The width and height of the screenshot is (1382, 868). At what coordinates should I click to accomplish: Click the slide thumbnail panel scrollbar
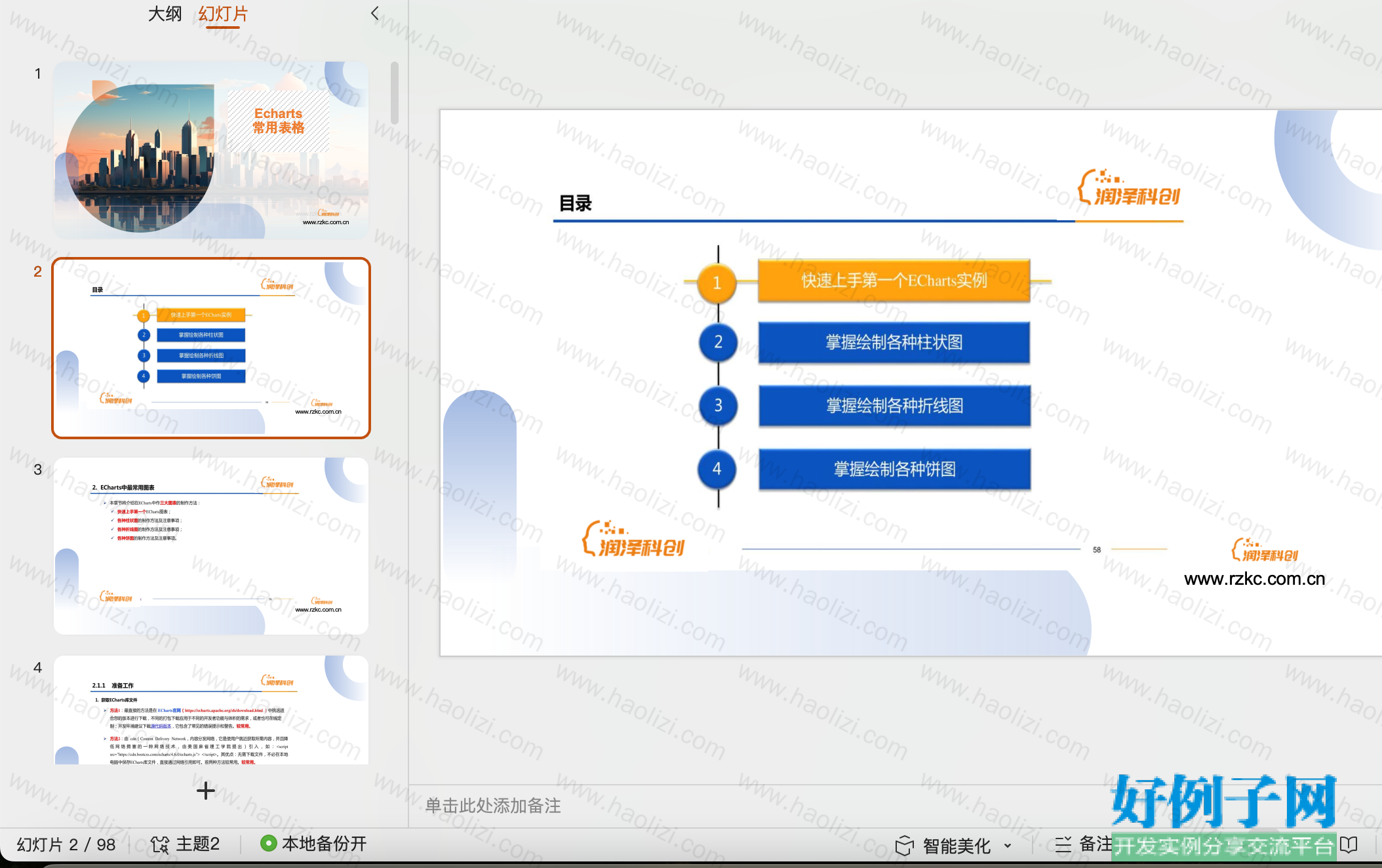pyautogui.click(x=395, y=93)
